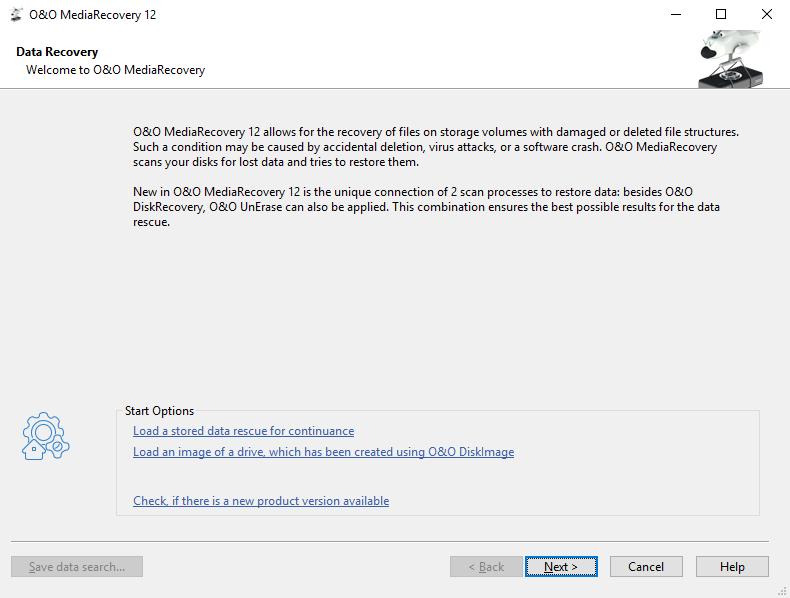Open 'Load a stored data rescue for continuance'
Viewport: 790px width, 598px height.
(243, 431)
